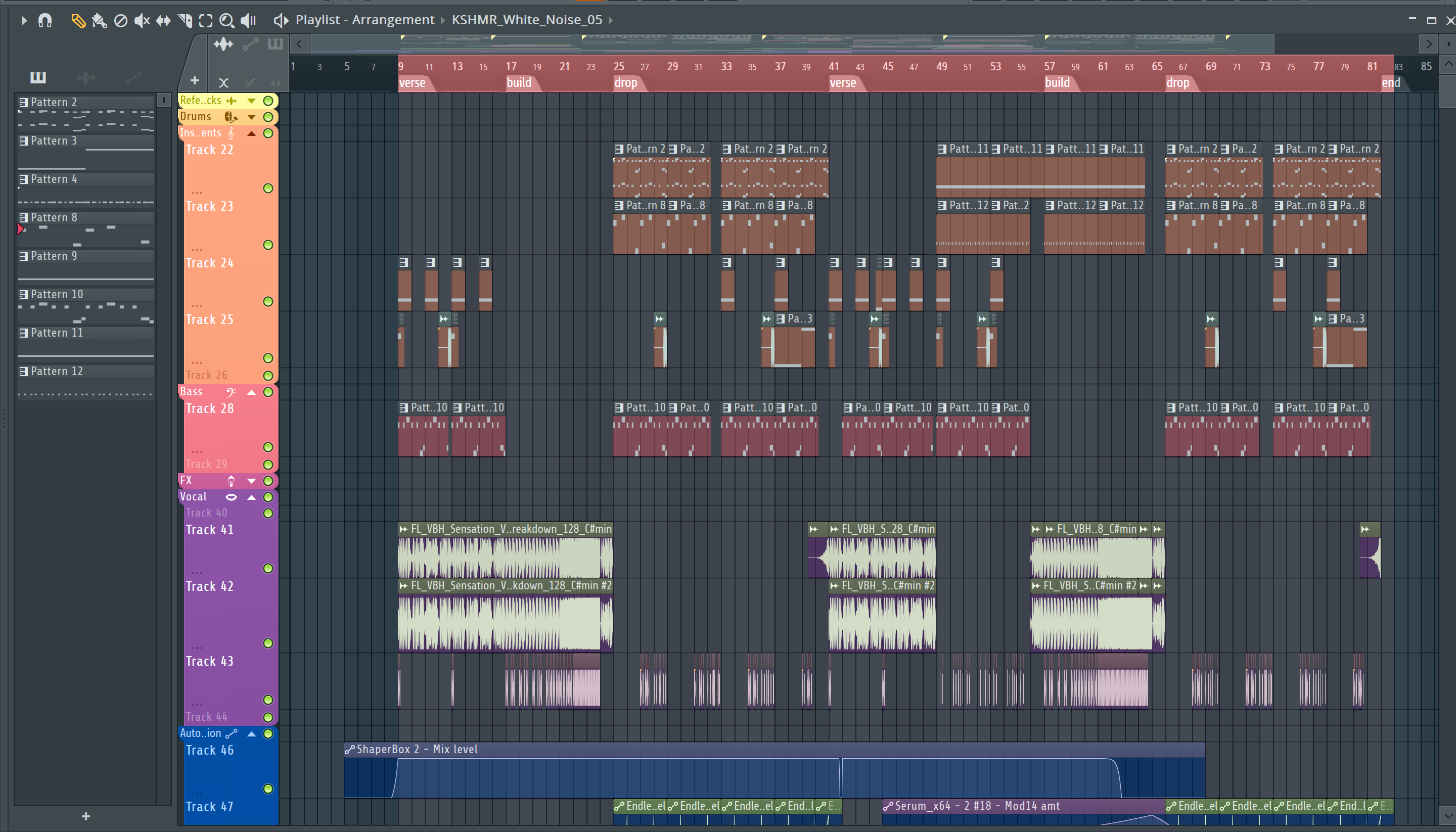This screenshot has height=832, width=1456.
Task: Select the Mute tool
Action: point(142,21)
